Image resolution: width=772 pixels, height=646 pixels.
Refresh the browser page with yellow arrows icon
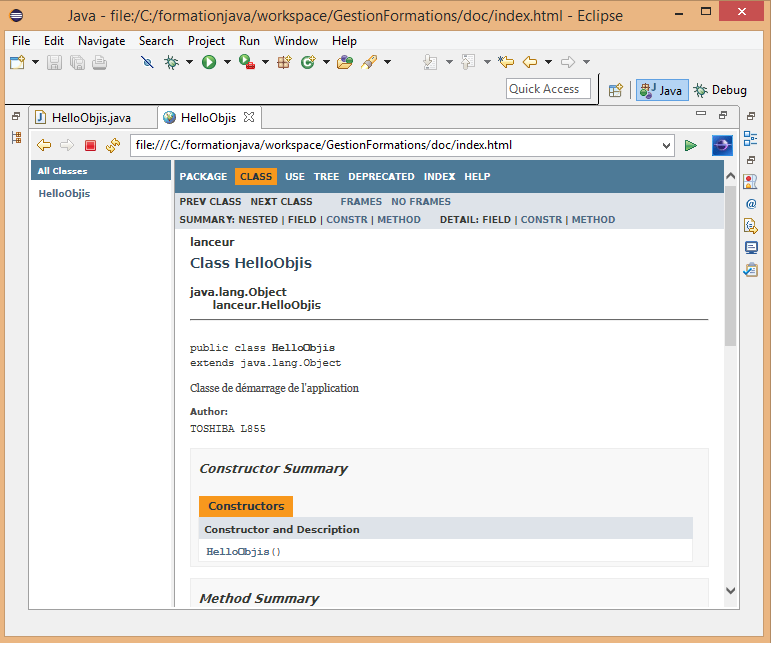[x=112, y=145]
